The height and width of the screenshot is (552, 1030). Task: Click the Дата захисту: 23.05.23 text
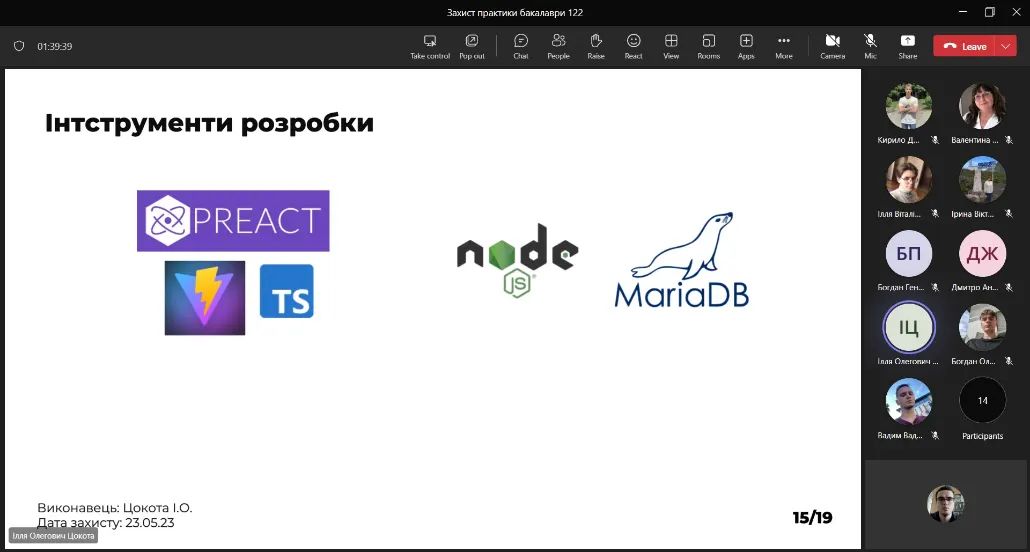tap(106, 523)
